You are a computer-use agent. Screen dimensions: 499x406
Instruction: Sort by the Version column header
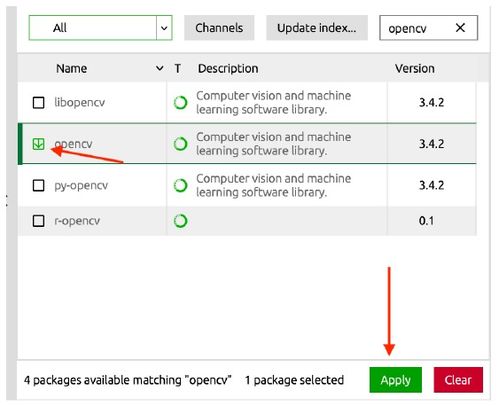[415, 68]
